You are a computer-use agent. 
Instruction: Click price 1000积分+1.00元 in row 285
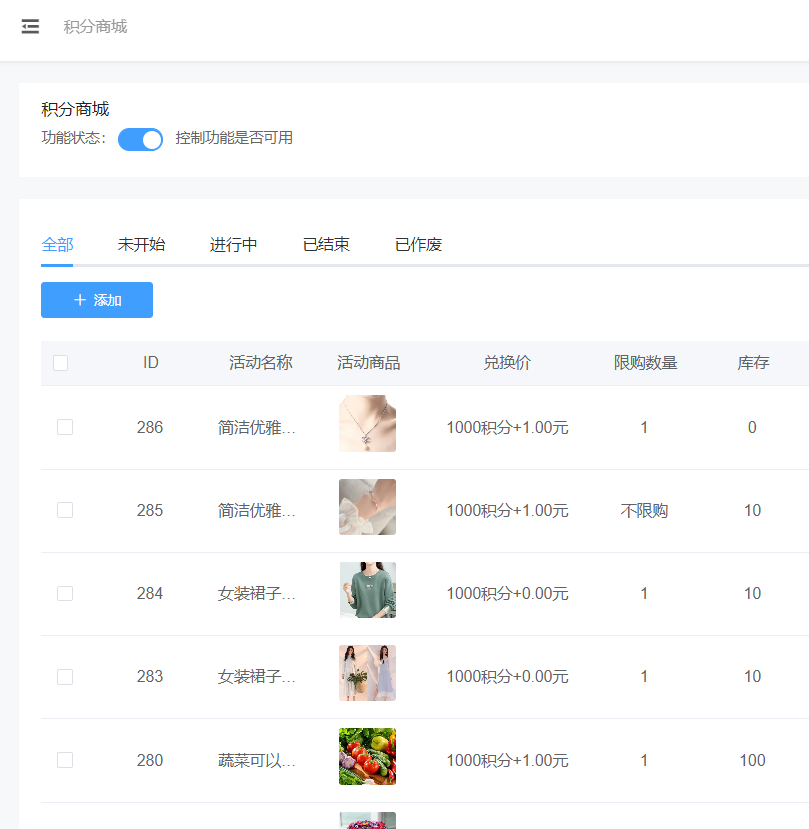tap(508, 510)
